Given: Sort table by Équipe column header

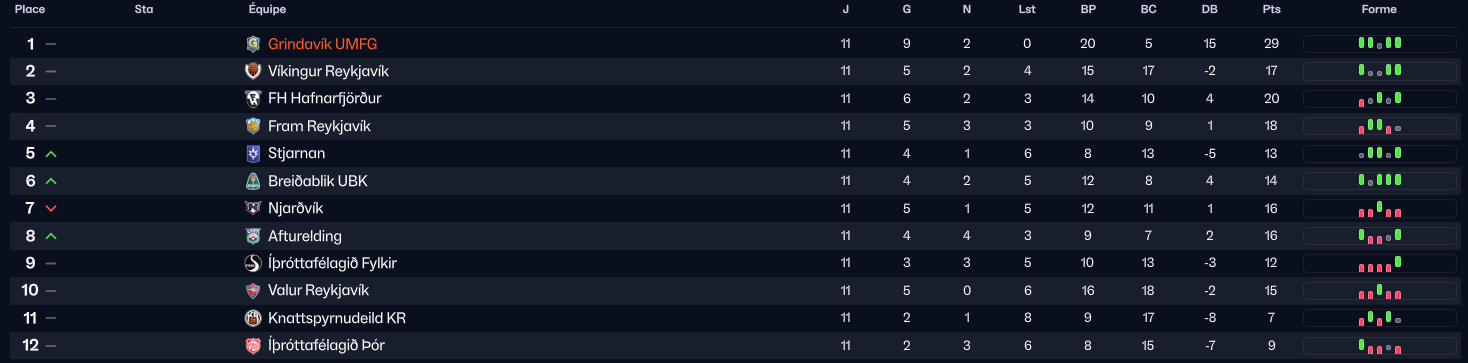Looking at the screenshot, I should pyautogui.click(x=267, y=9).
